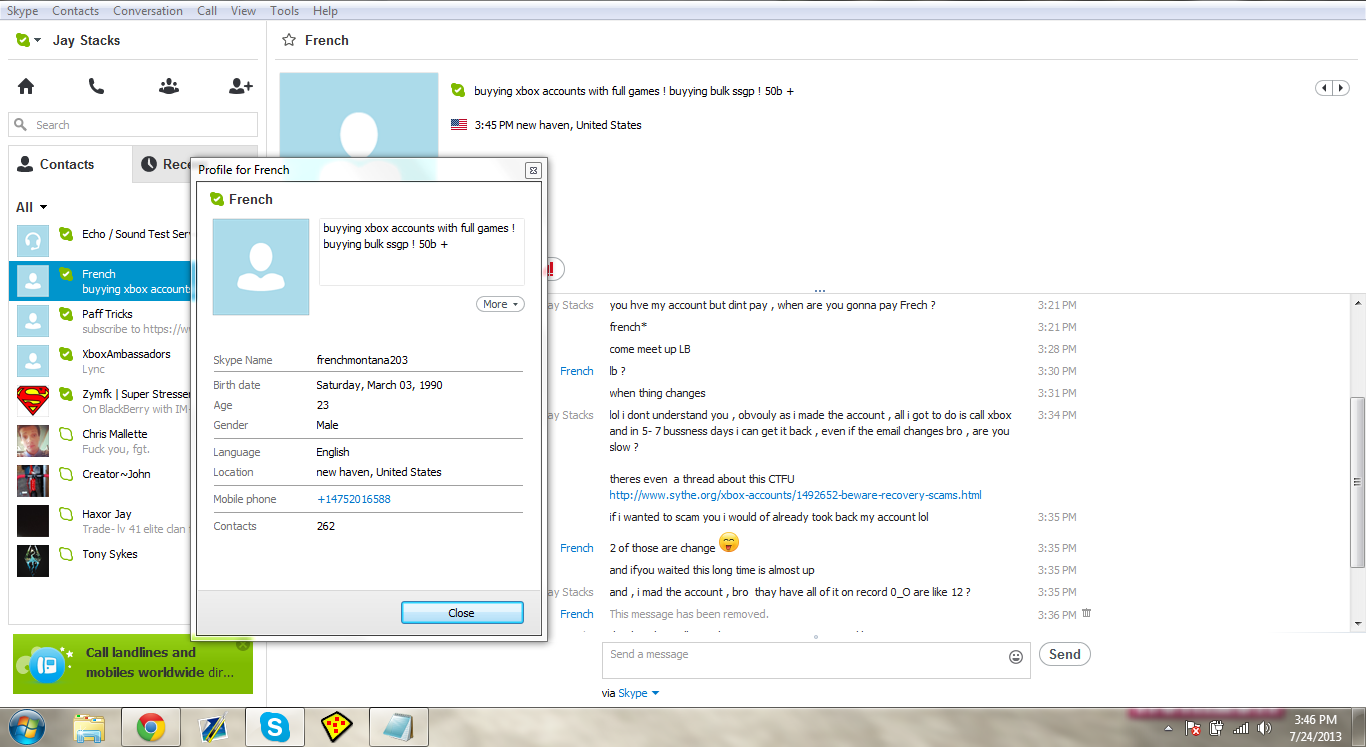Click the Close button in profile dialog
This screenshot has width=1366, height=747.
click(462, 613)
